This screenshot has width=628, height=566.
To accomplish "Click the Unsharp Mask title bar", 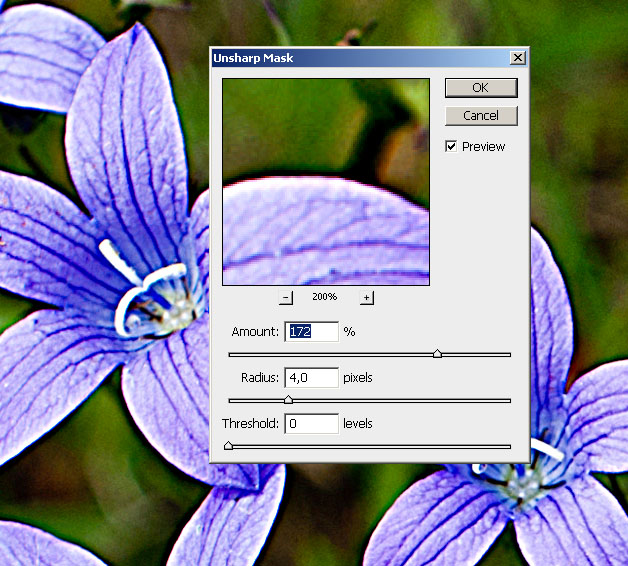I will pos(369,58).
